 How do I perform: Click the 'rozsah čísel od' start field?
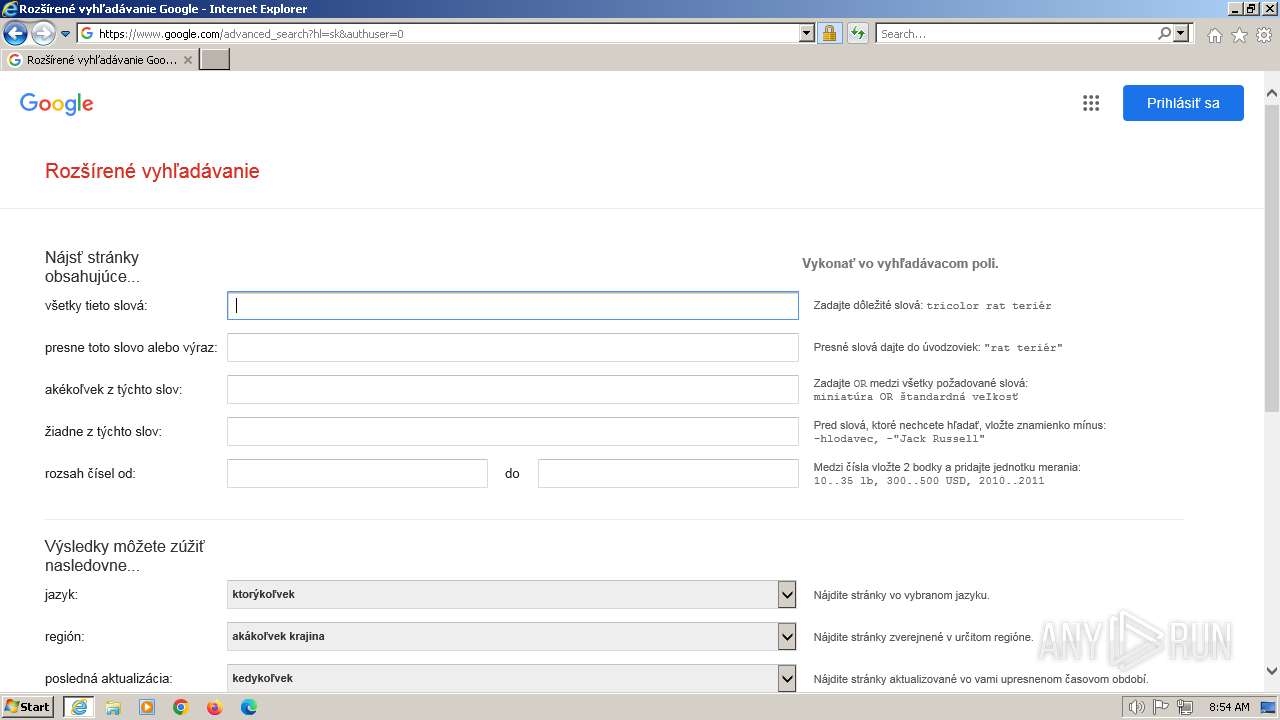point(357,474)
